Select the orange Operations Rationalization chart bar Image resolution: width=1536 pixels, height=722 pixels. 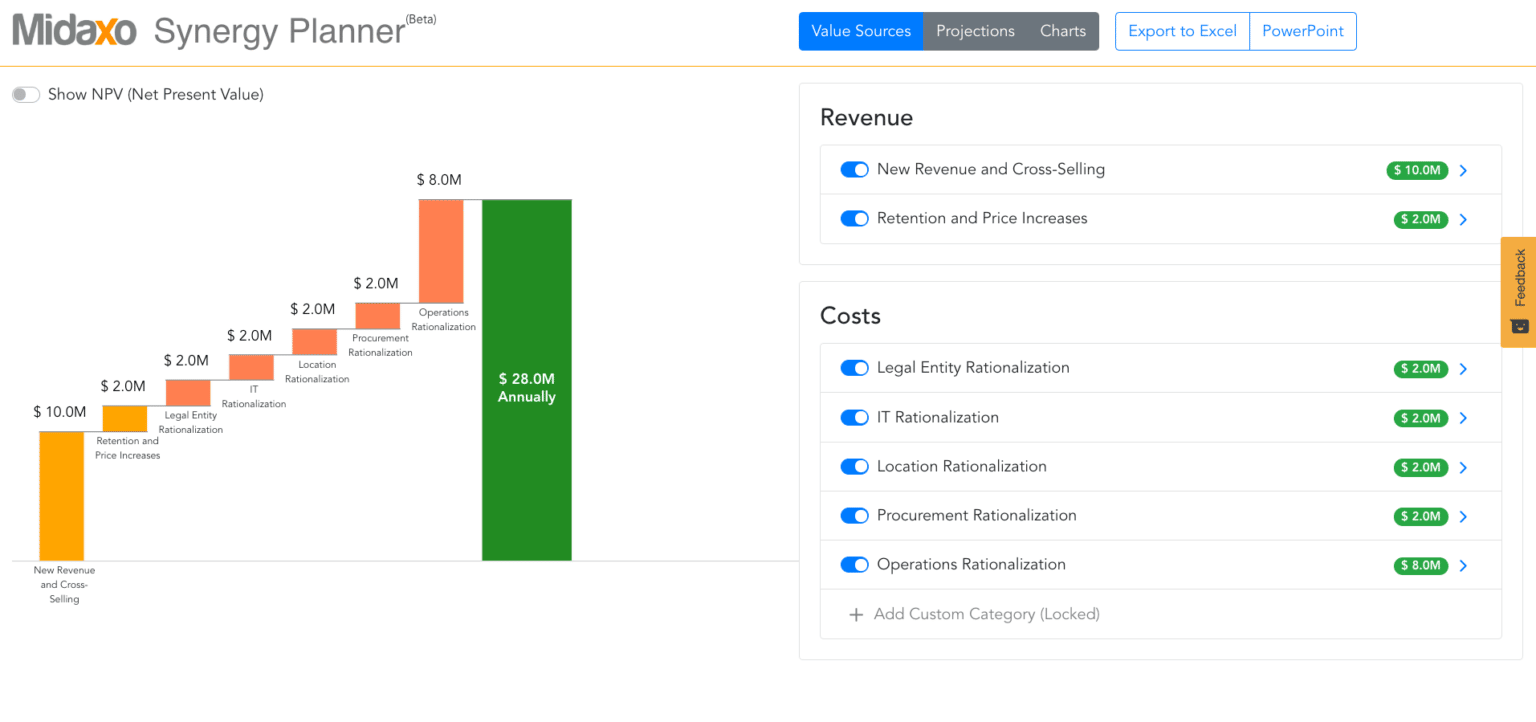441,251
